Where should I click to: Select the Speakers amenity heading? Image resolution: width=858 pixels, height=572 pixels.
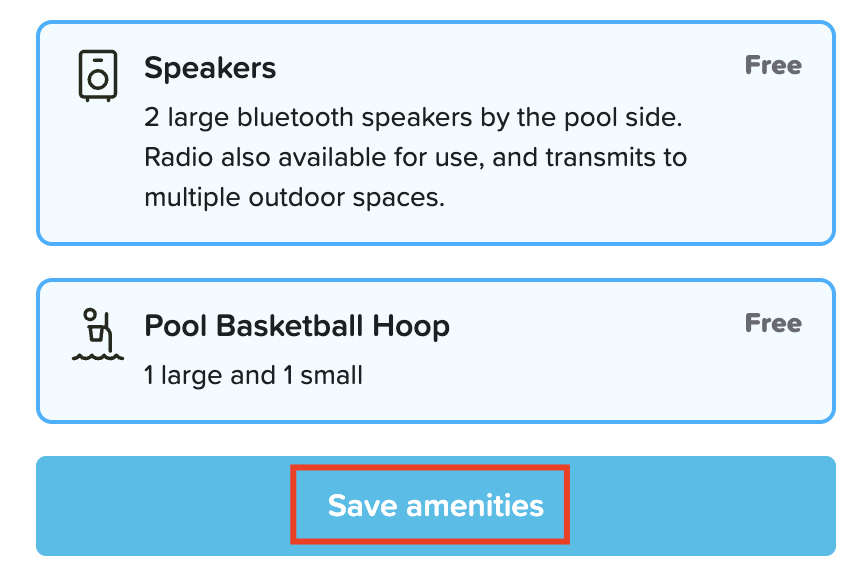tap(210, 68)
